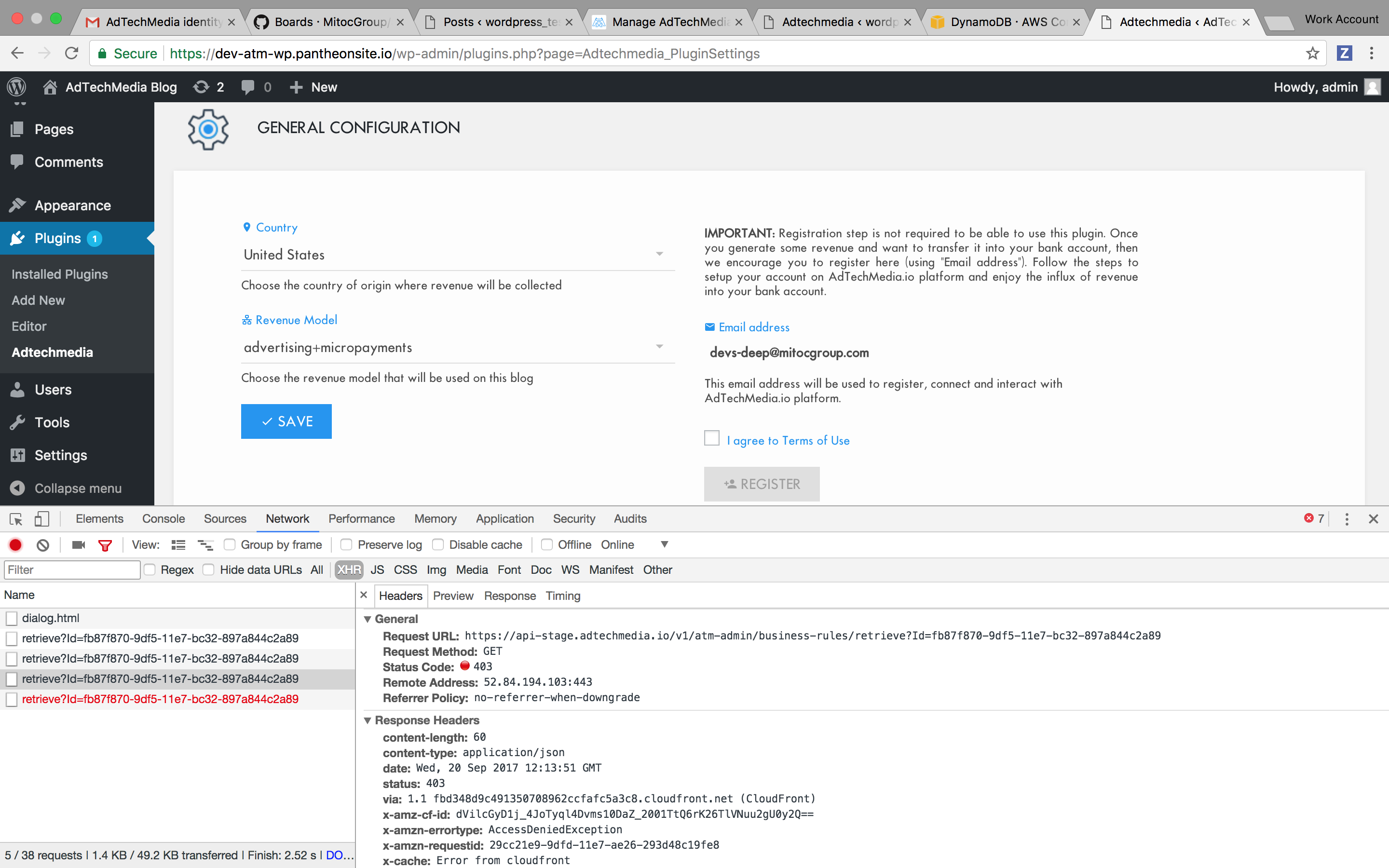Filter requests by JS type
The image size is (1389, 868).
pyautogui.click(x=377, y=570)
